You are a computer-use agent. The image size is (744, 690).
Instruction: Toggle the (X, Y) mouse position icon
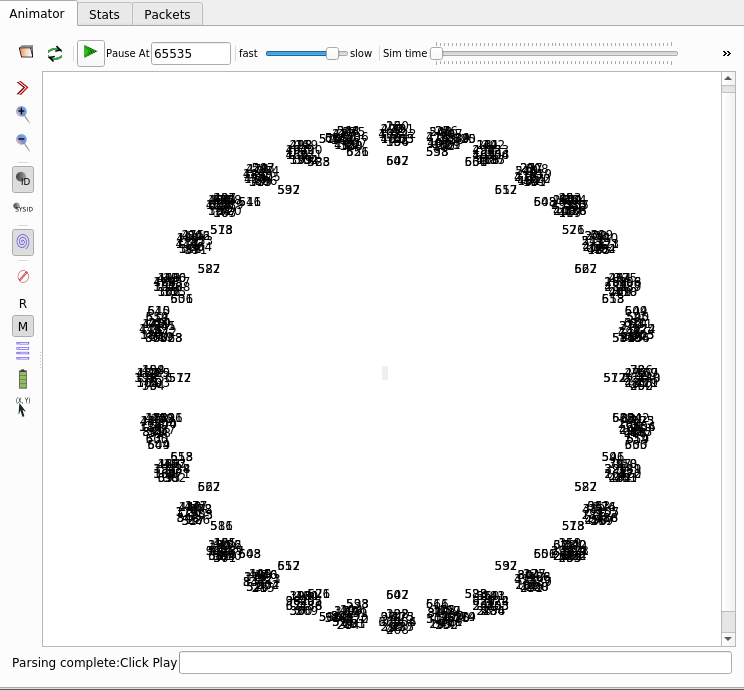[x=23, y=407]
